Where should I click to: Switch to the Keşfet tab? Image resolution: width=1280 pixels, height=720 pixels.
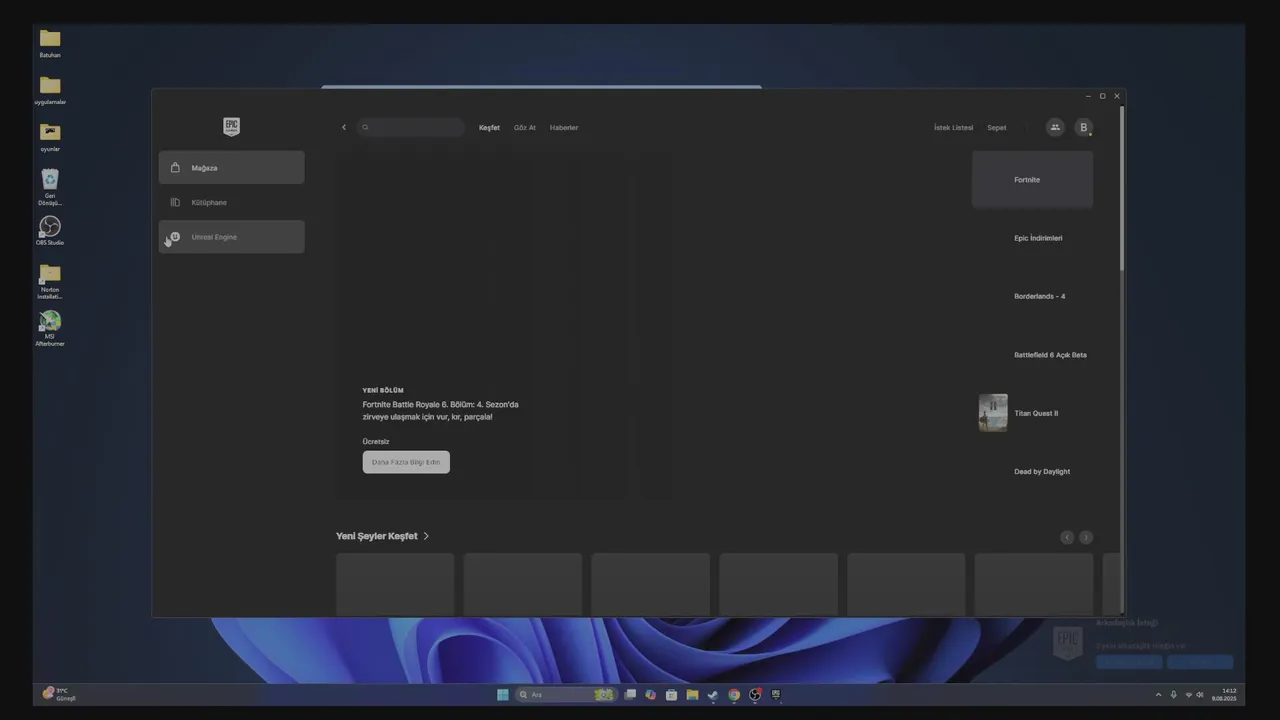click(x=489, y=128)
